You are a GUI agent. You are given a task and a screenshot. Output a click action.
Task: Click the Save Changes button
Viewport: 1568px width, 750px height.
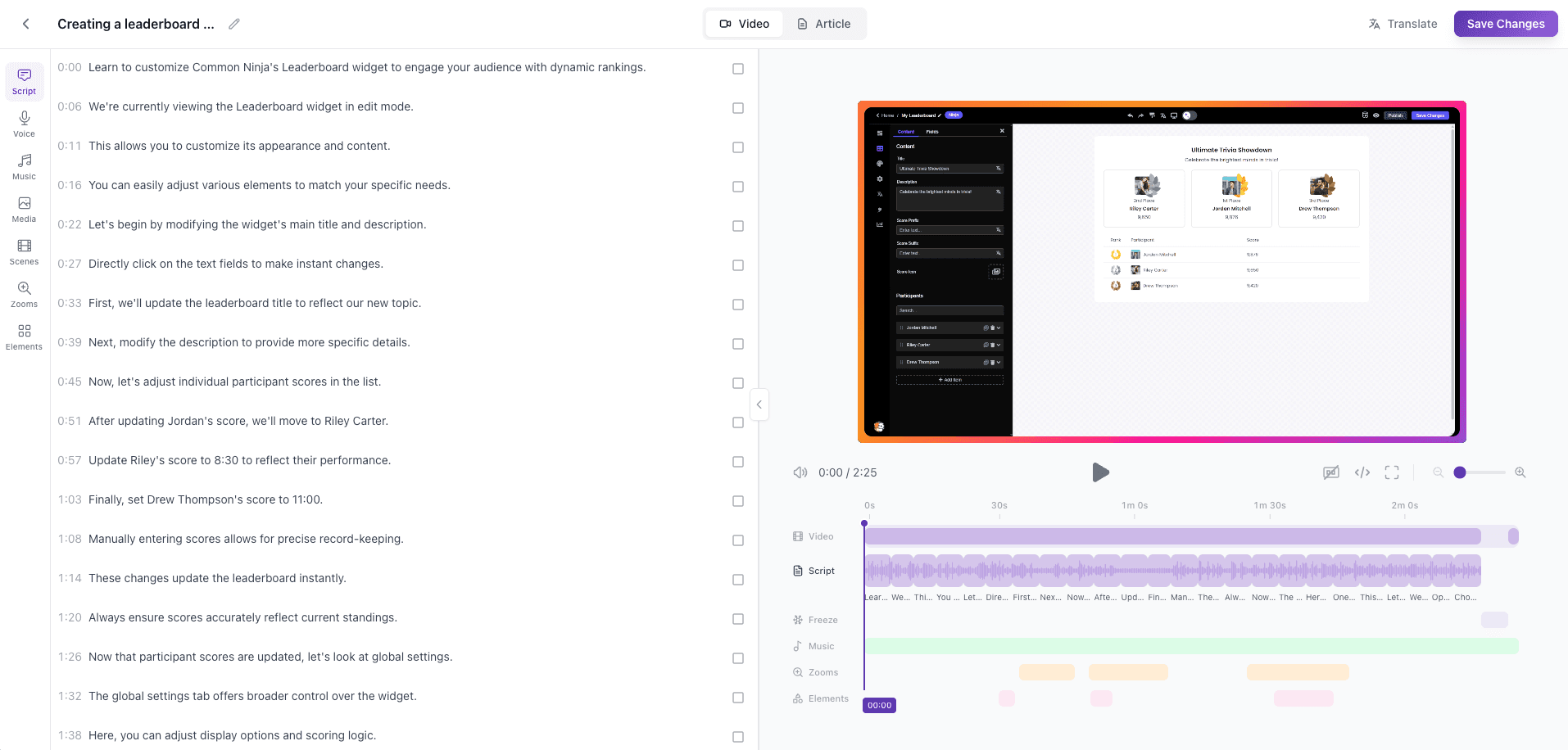[x=1504, y=24]
